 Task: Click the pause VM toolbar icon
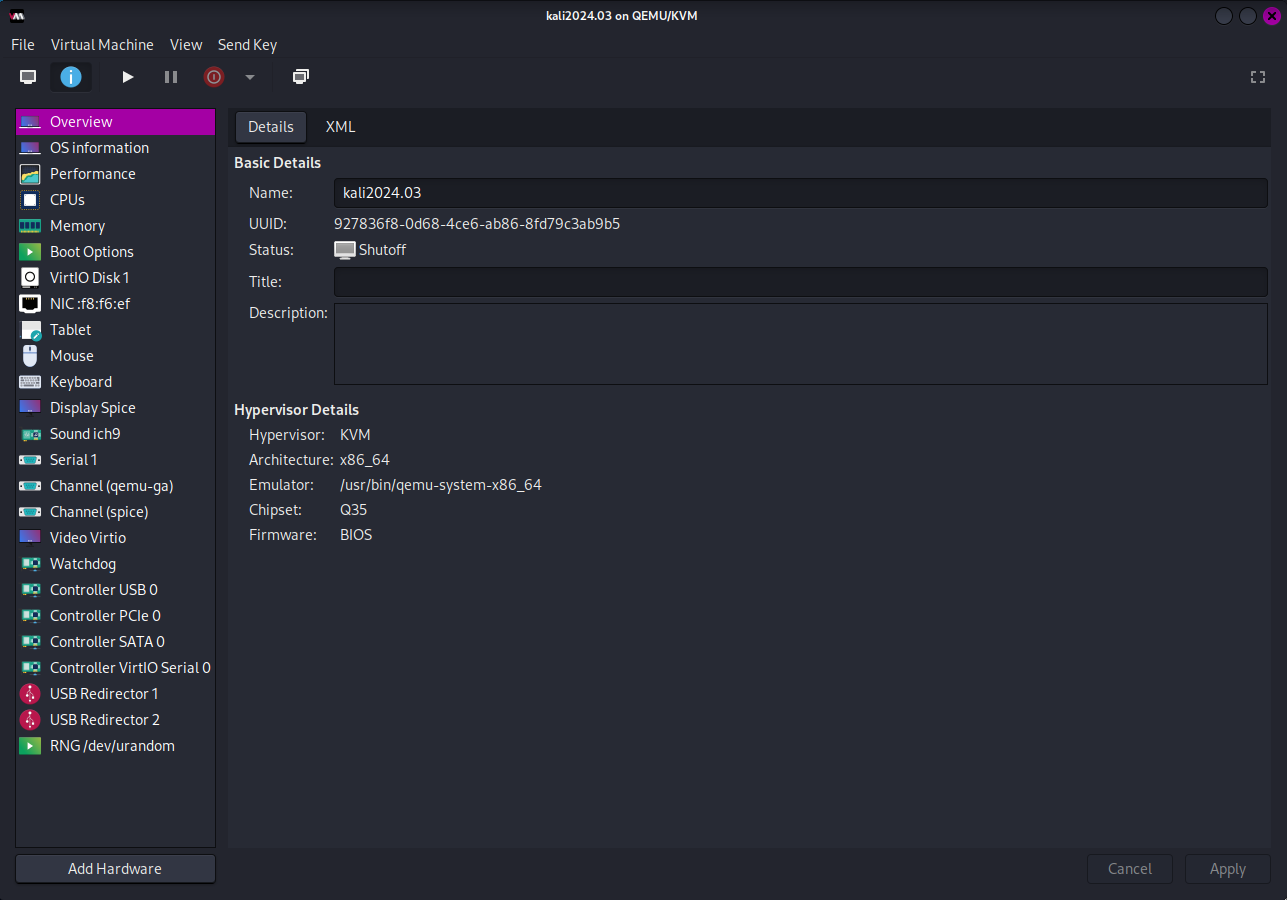tap(171, 77)
